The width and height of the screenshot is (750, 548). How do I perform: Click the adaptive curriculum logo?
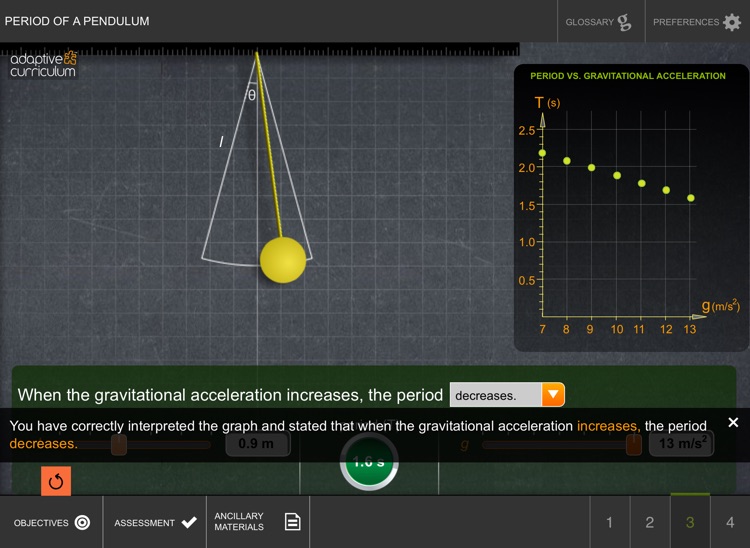[43, 65]
